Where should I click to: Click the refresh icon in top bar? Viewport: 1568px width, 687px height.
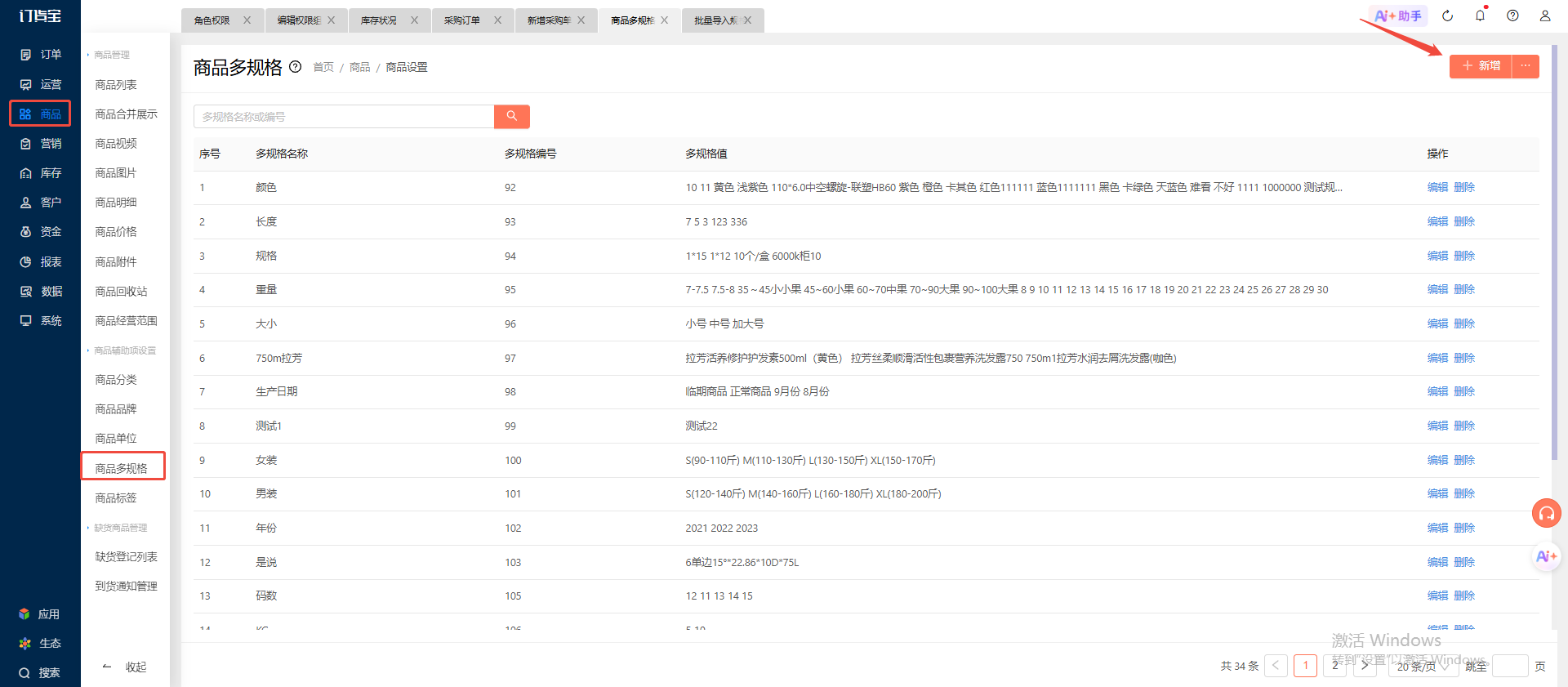pos(1447,16)
